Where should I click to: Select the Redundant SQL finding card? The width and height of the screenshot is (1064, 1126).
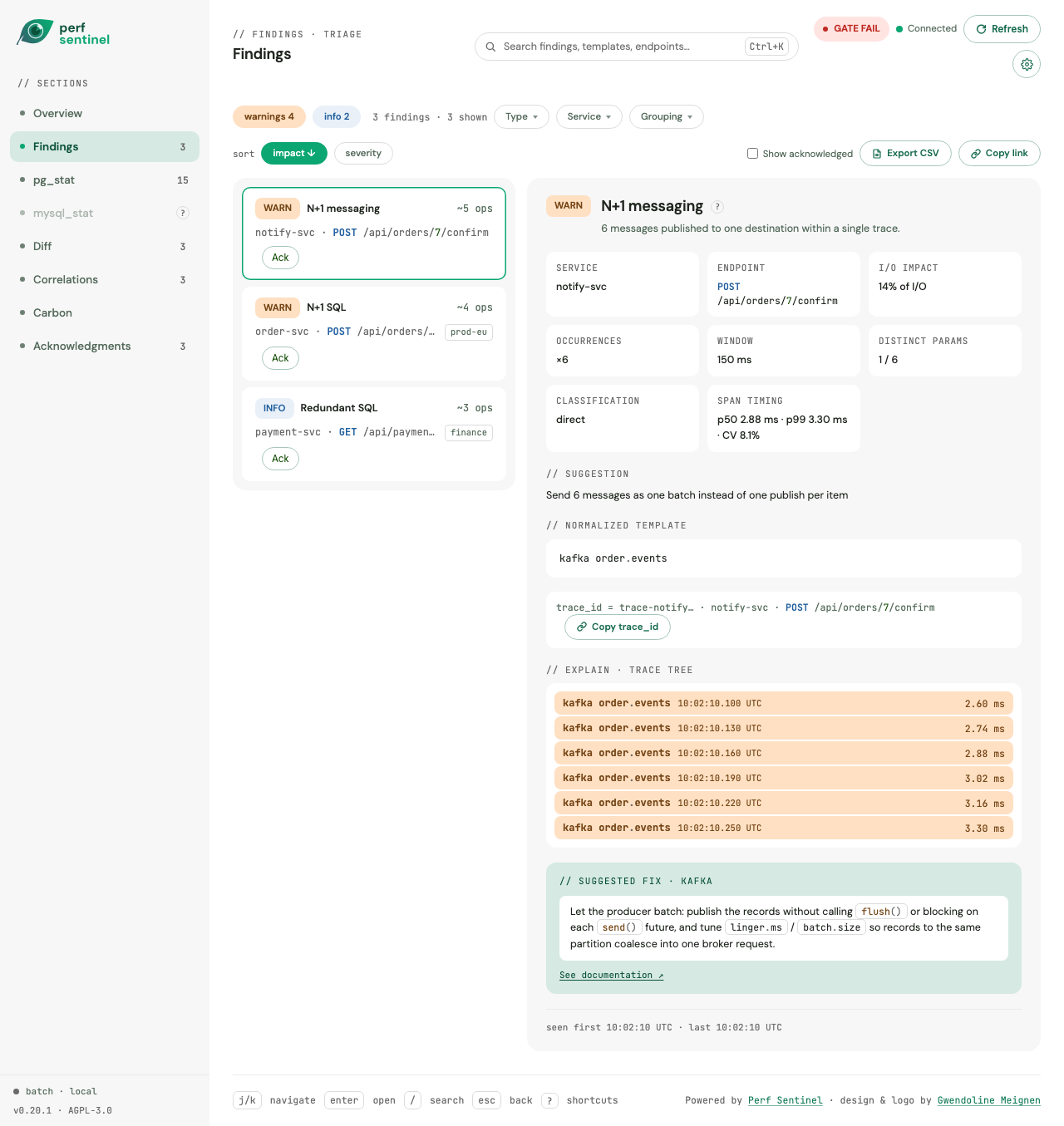tap(374, 434)
